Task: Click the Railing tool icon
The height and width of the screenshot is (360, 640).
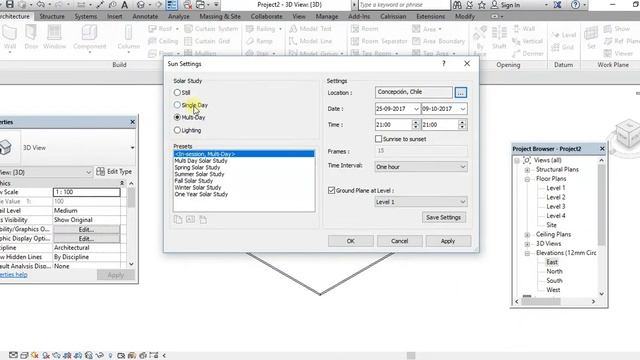Action: (x=250, y=29)
